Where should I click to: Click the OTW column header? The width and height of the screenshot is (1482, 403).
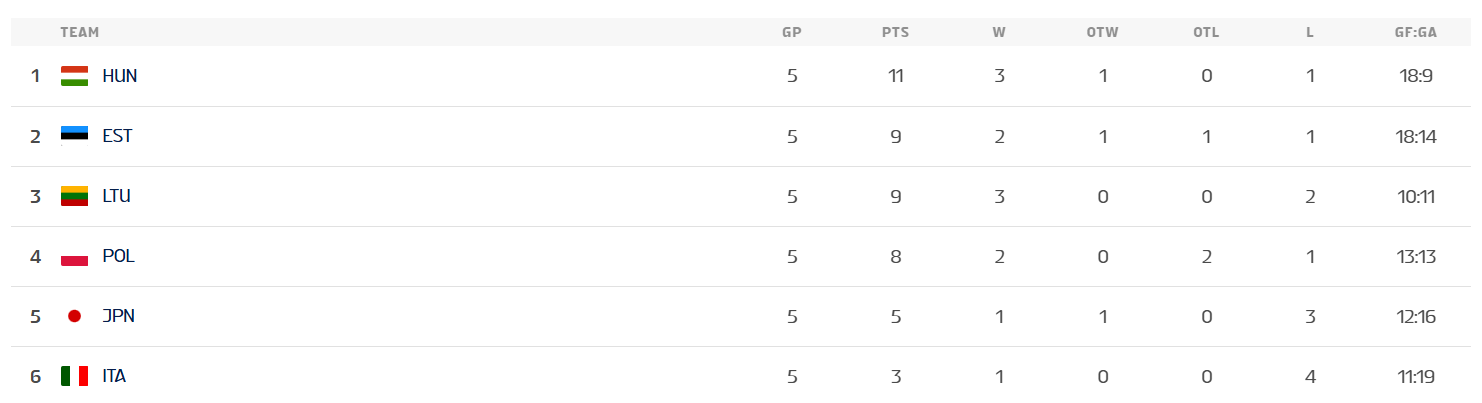1103,32
